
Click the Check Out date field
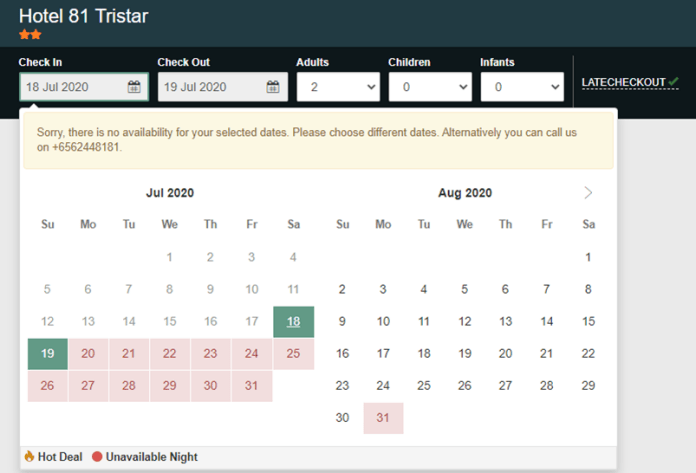[x=212, y=87]
